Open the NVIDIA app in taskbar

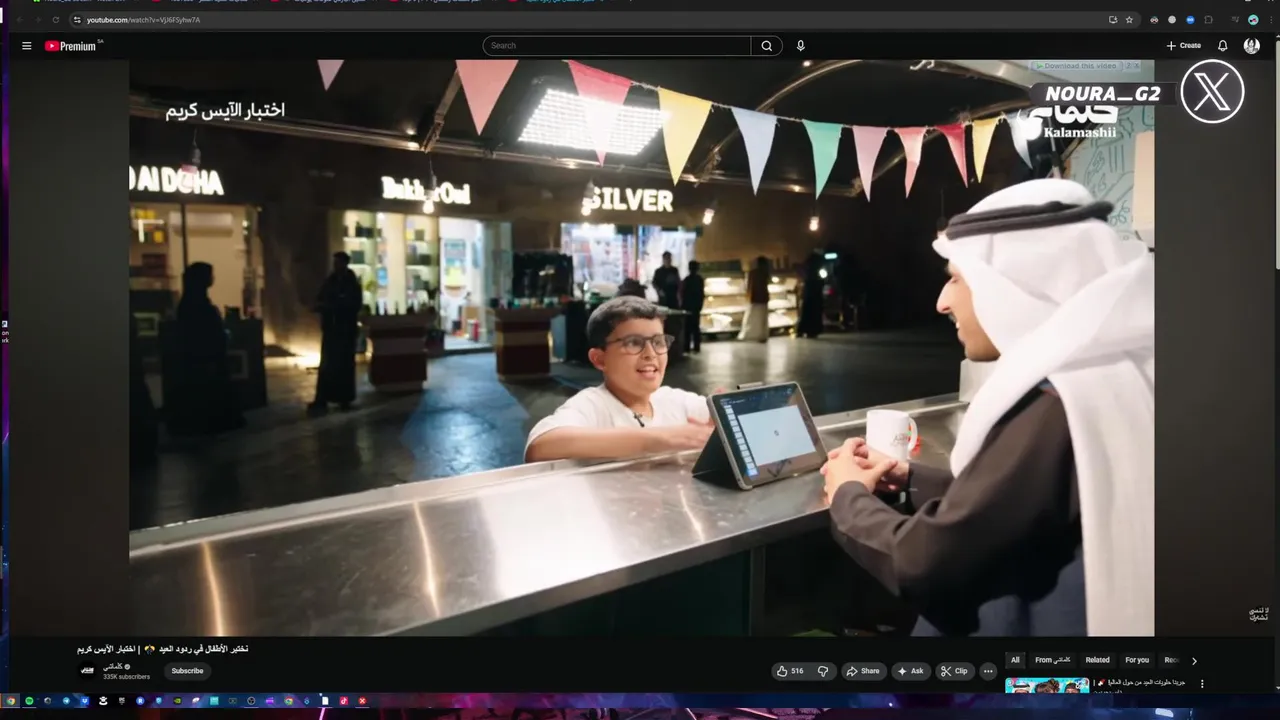pyautogui.click(x=177, y=701)
